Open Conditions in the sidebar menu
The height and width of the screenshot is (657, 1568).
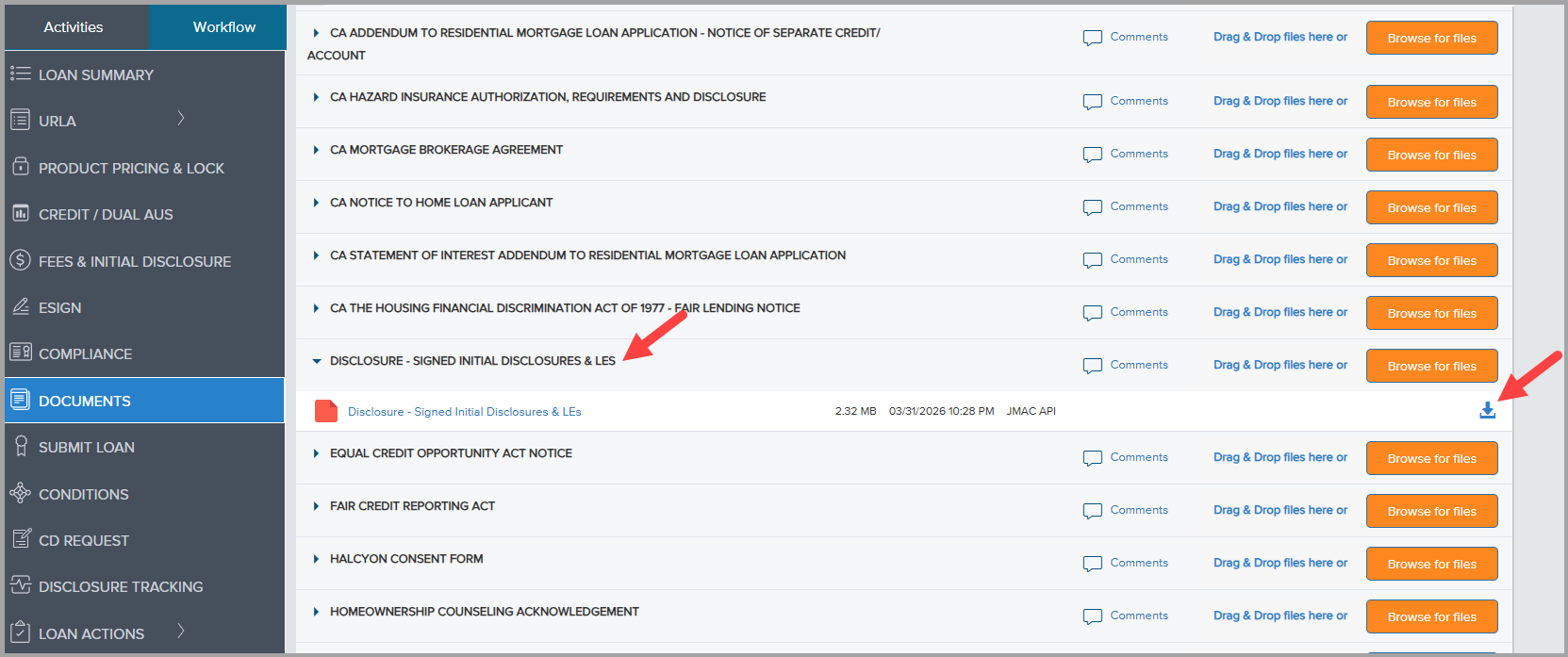[84, 494]
